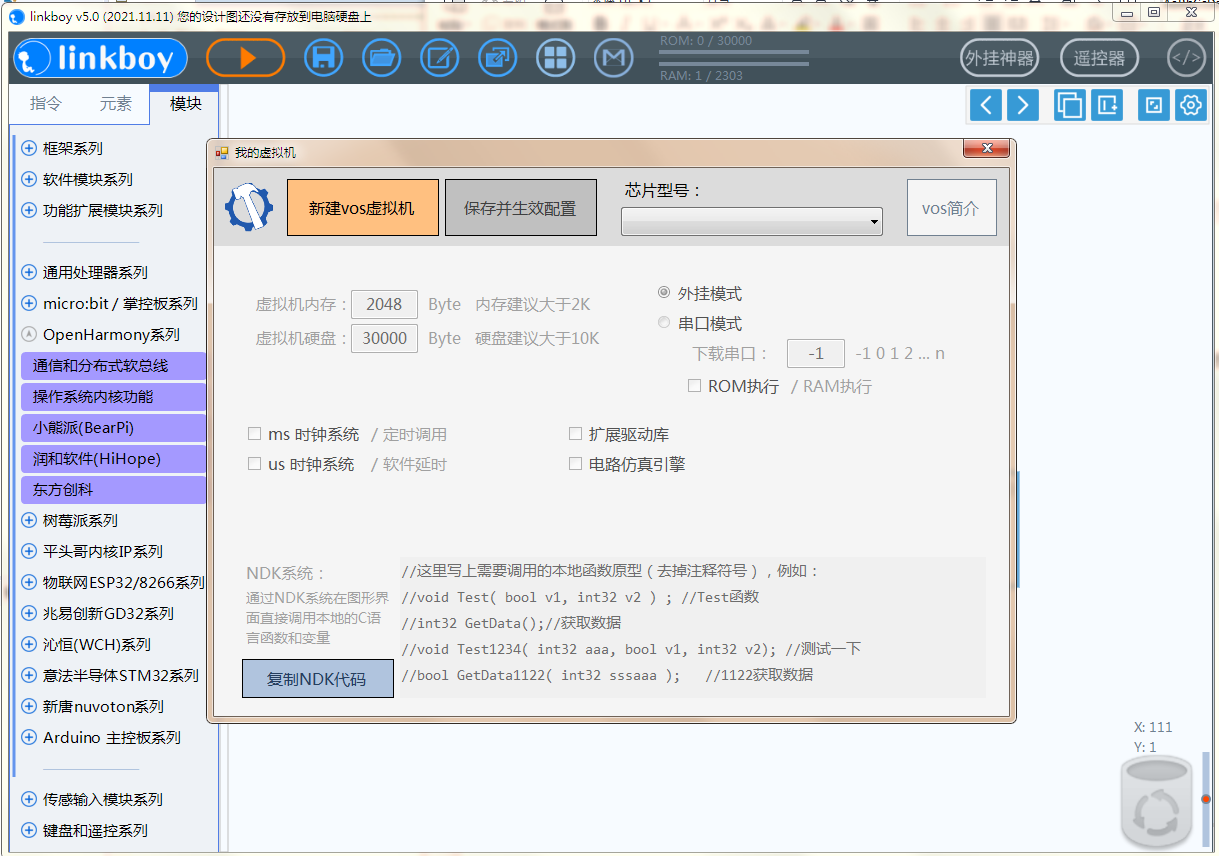Click 新建vos虚拟机 button
The height and width of the screenshot is (856, 1219).
362,208
